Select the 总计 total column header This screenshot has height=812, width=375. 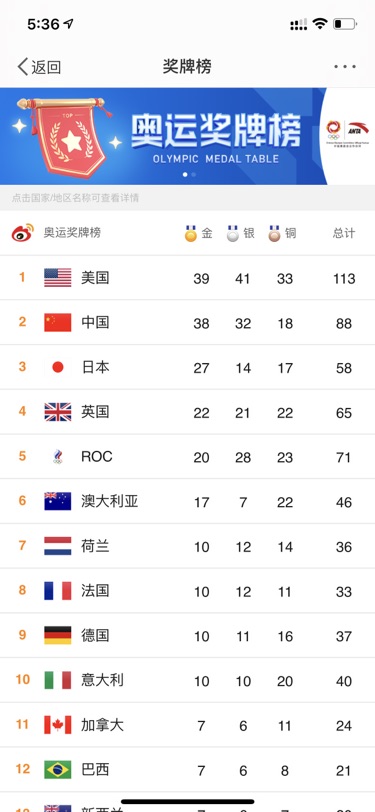tap(344, 233)
